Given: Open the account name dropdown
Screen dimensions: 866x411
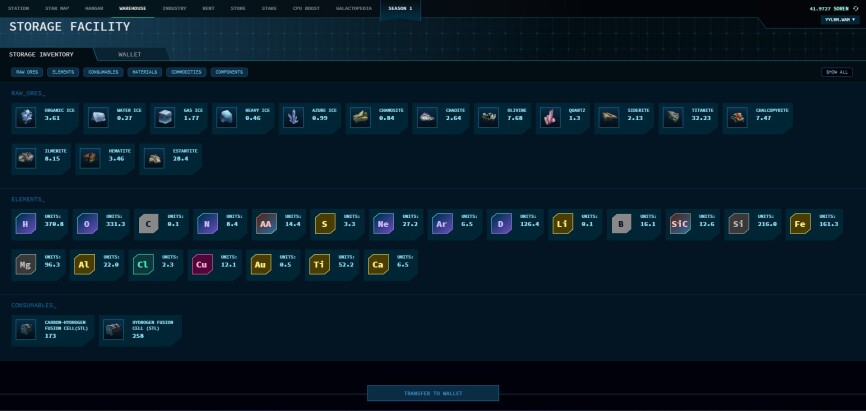Looking at the screenshot, I should (x=840, y=19).
